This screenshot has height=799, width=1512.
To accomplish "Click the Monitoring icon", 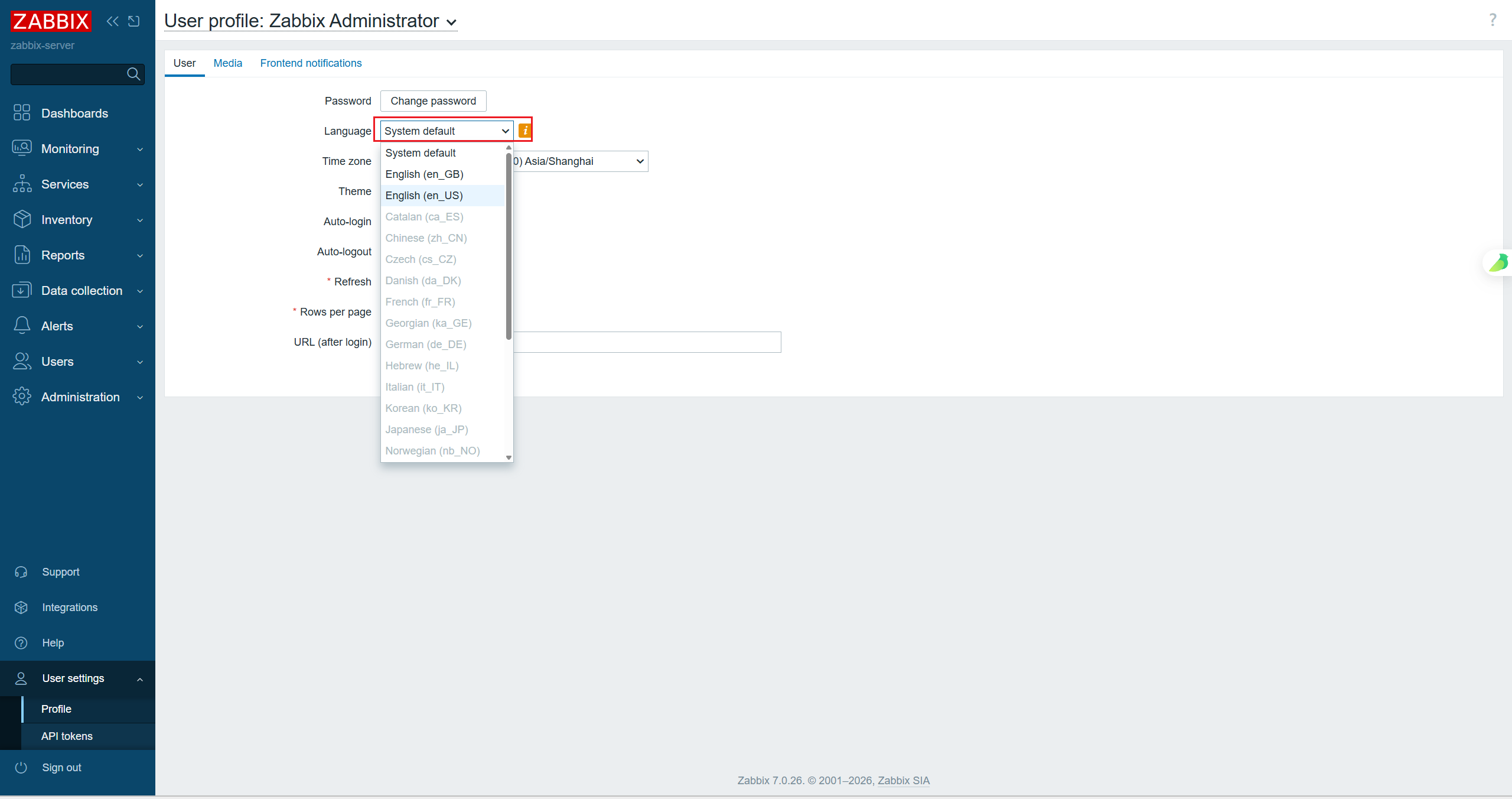I will [x=22, y=148].
